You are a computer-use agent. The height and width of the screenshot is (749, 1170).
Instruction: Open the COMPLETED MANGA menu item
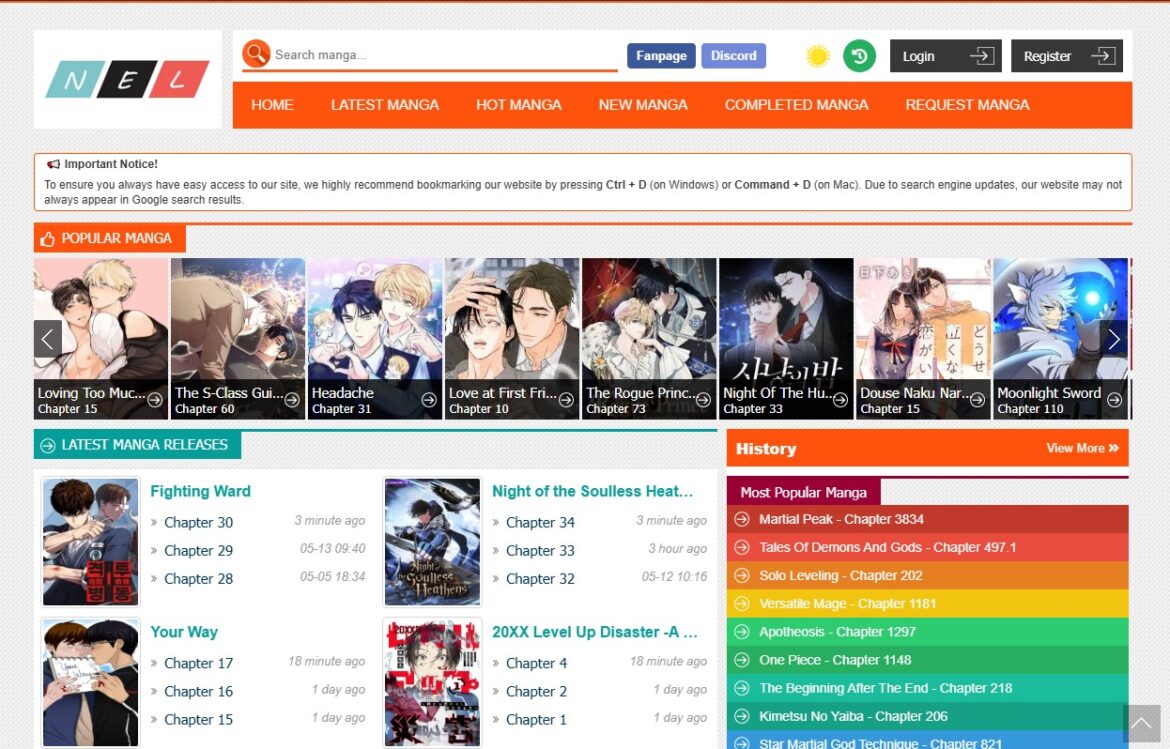click(796, 105)
